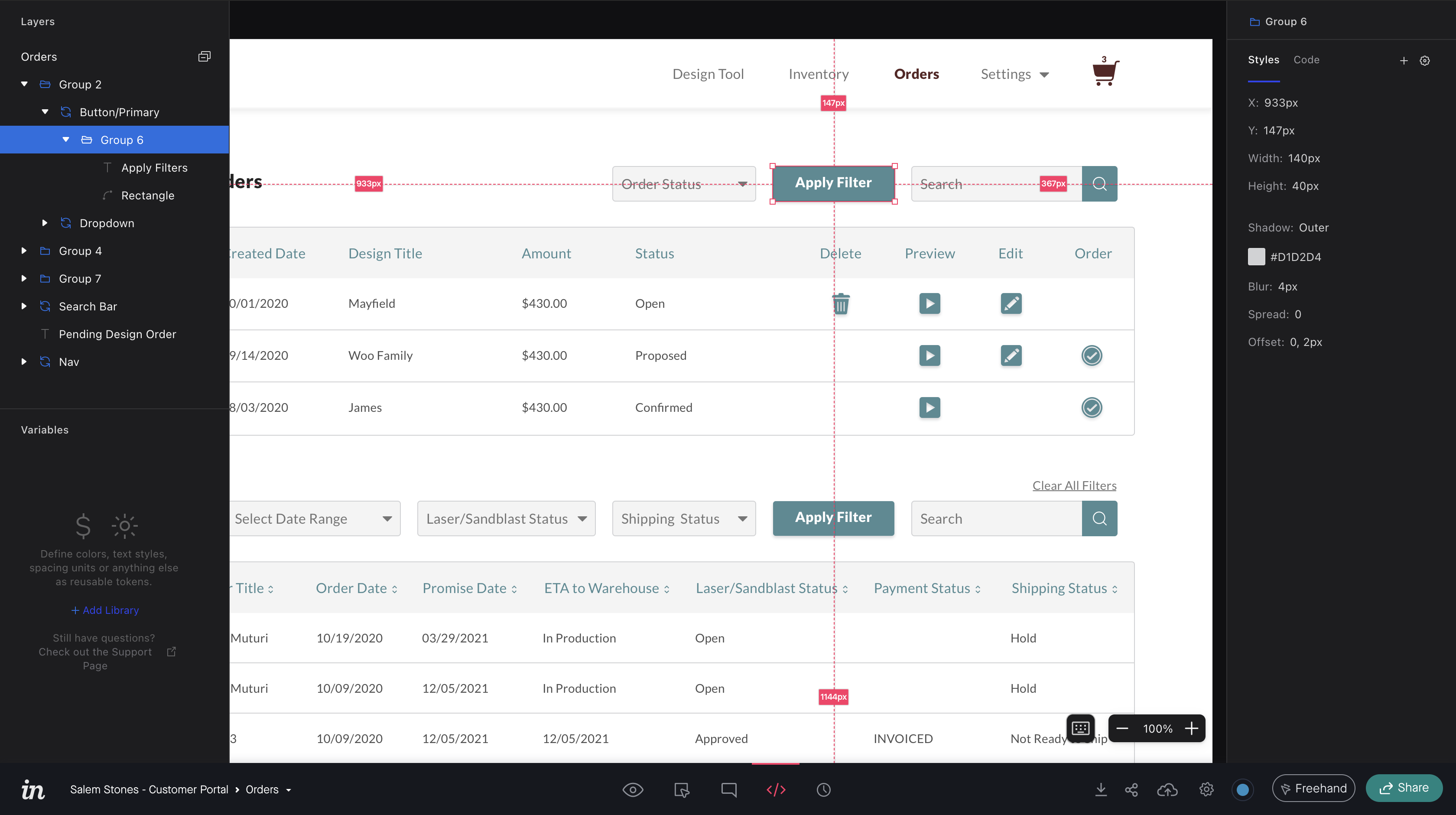
Task: Open History mode clock icon
Action: (823, 789)
